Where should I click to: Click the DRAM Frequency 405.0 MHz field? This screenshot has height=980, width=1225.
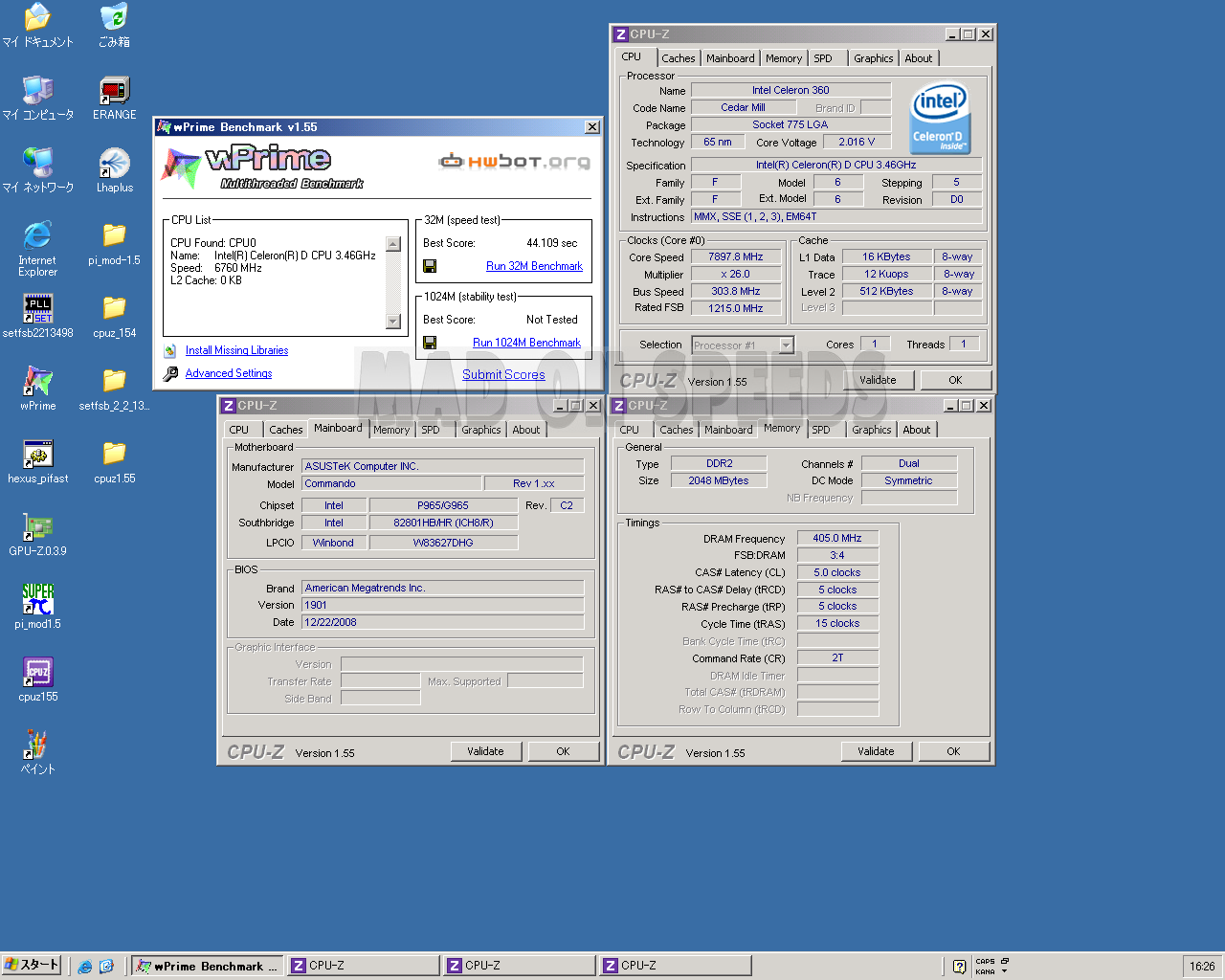[837, 538]
